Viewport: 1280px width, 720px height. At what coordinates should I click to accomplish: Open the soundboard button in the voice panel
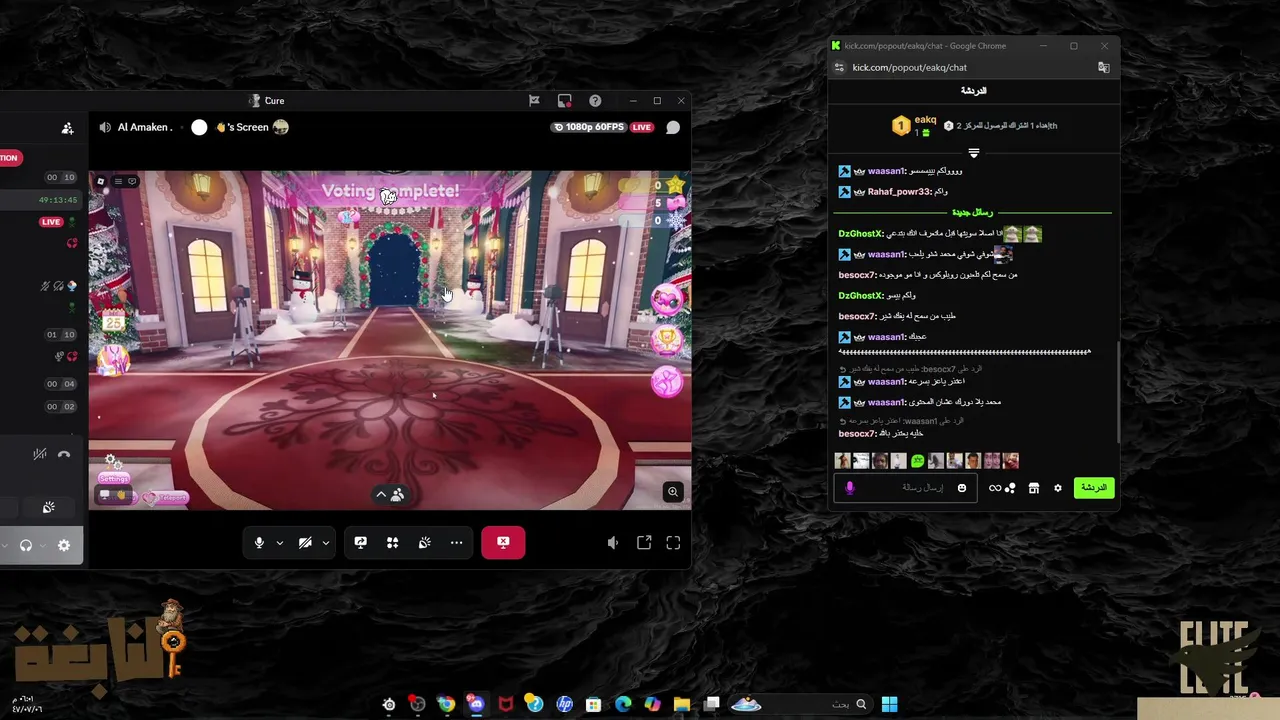[x=48, y=507]
